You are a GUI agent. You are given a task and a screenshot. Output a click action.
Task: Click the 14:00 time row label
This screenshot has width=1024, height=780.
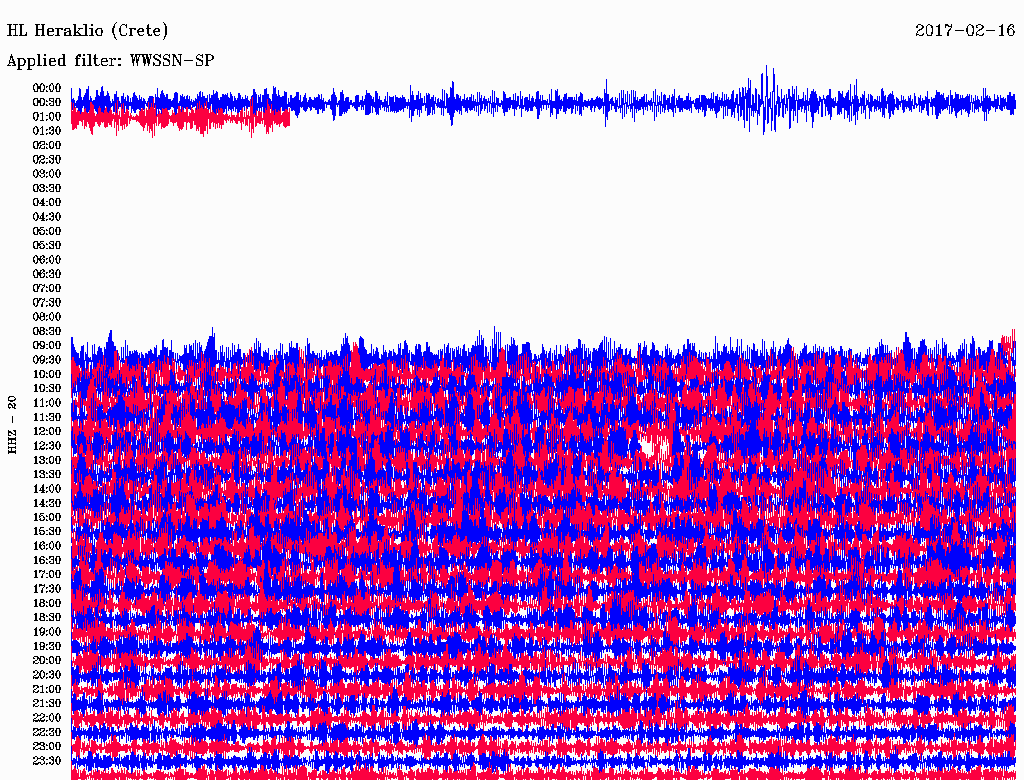(x=47, y=488)
